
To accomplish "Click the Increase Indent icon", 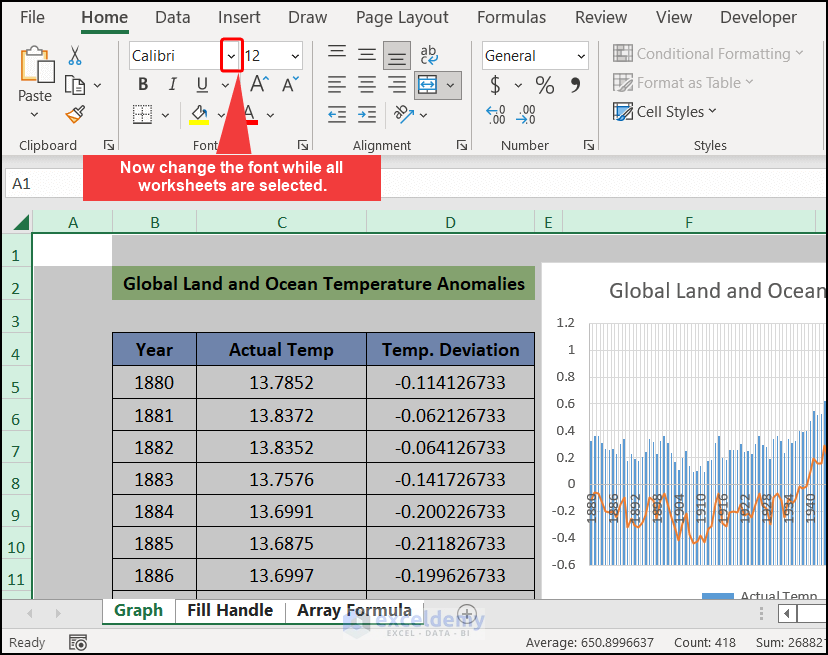I will [x=367, y=114].
